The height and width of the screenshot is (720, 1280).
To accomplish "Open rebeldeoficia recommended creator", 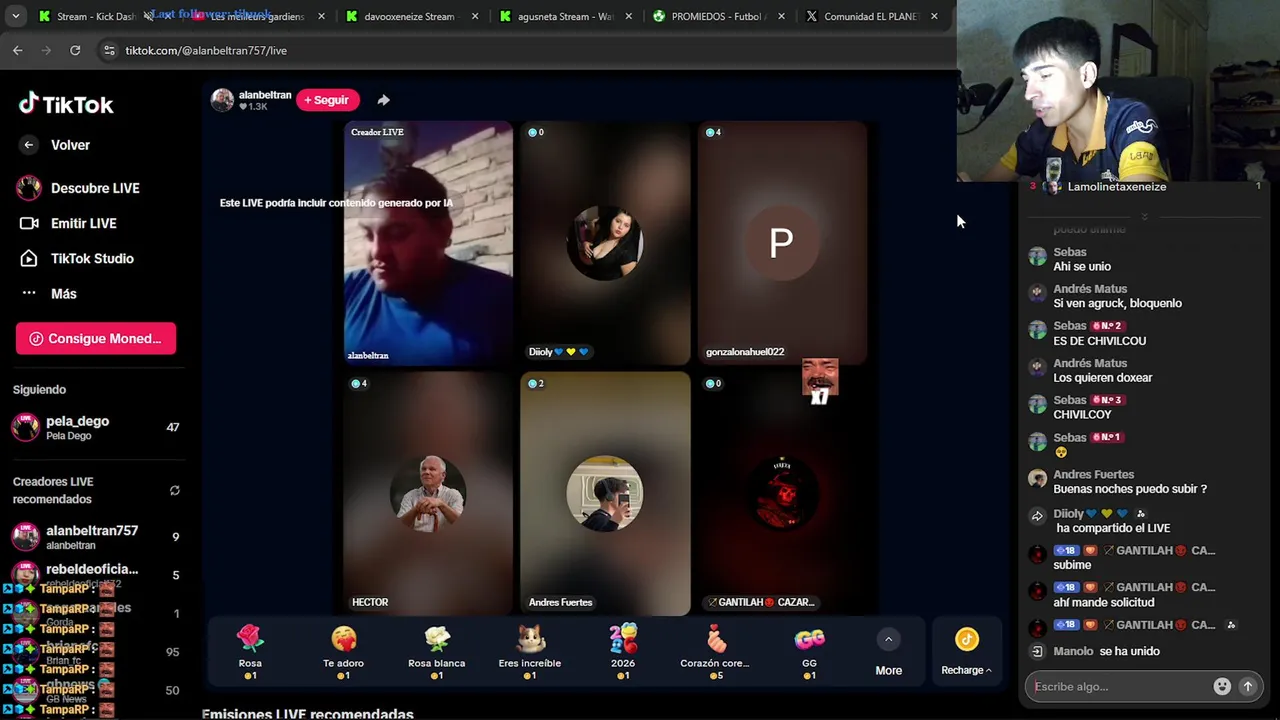I will [x=95, y=574].
